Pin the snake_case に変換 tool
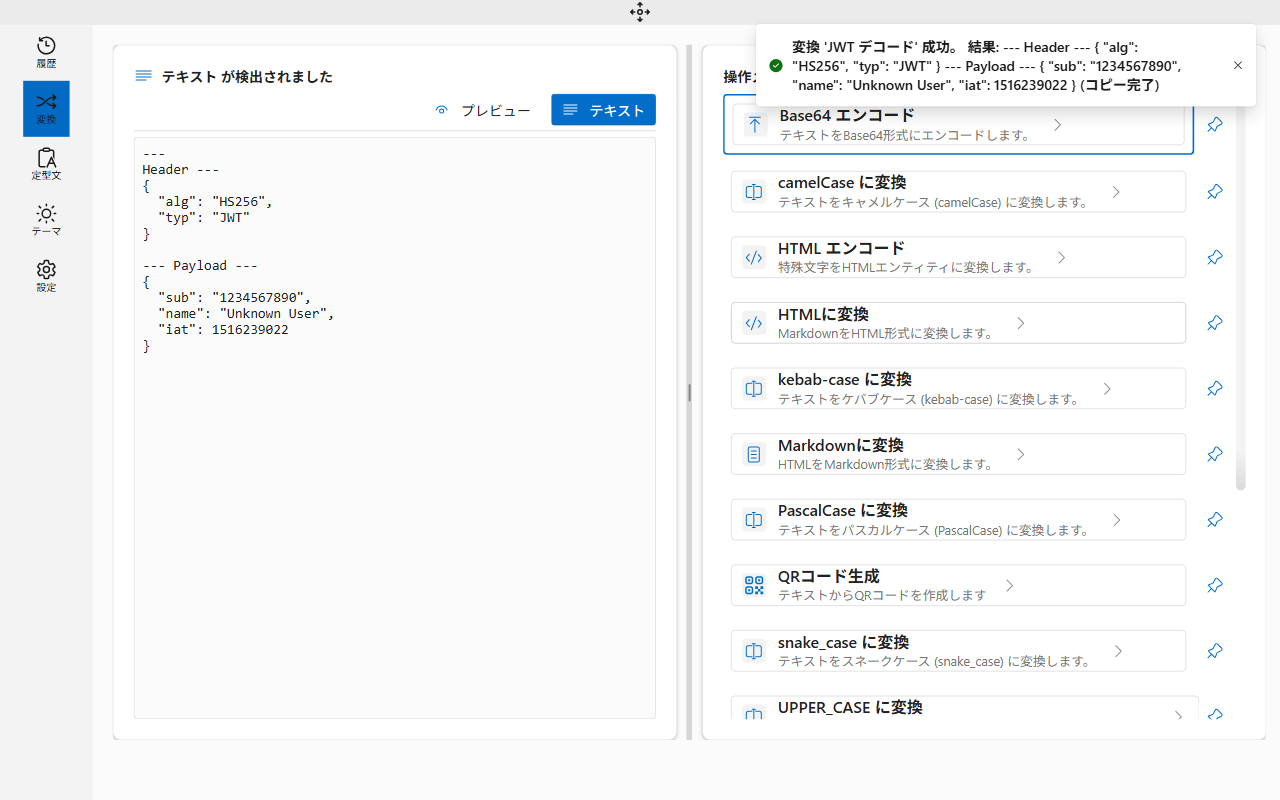 tap(1214, 650)
